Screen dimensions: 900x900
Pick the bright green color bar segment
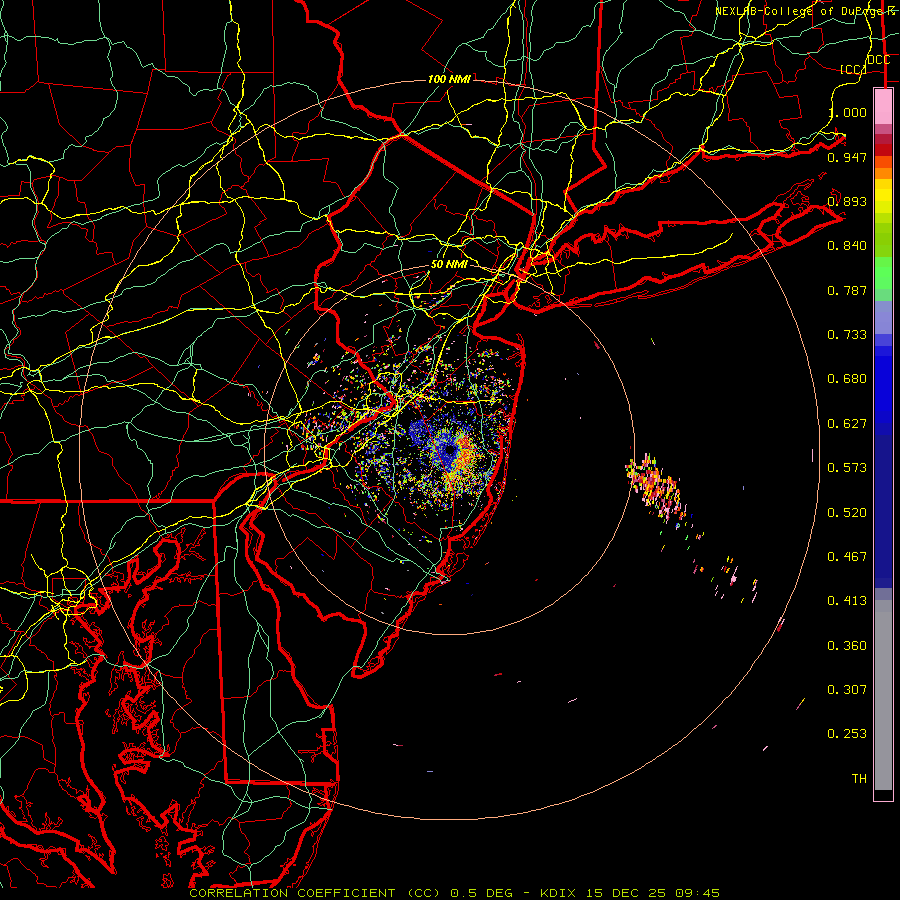(883, 273)
